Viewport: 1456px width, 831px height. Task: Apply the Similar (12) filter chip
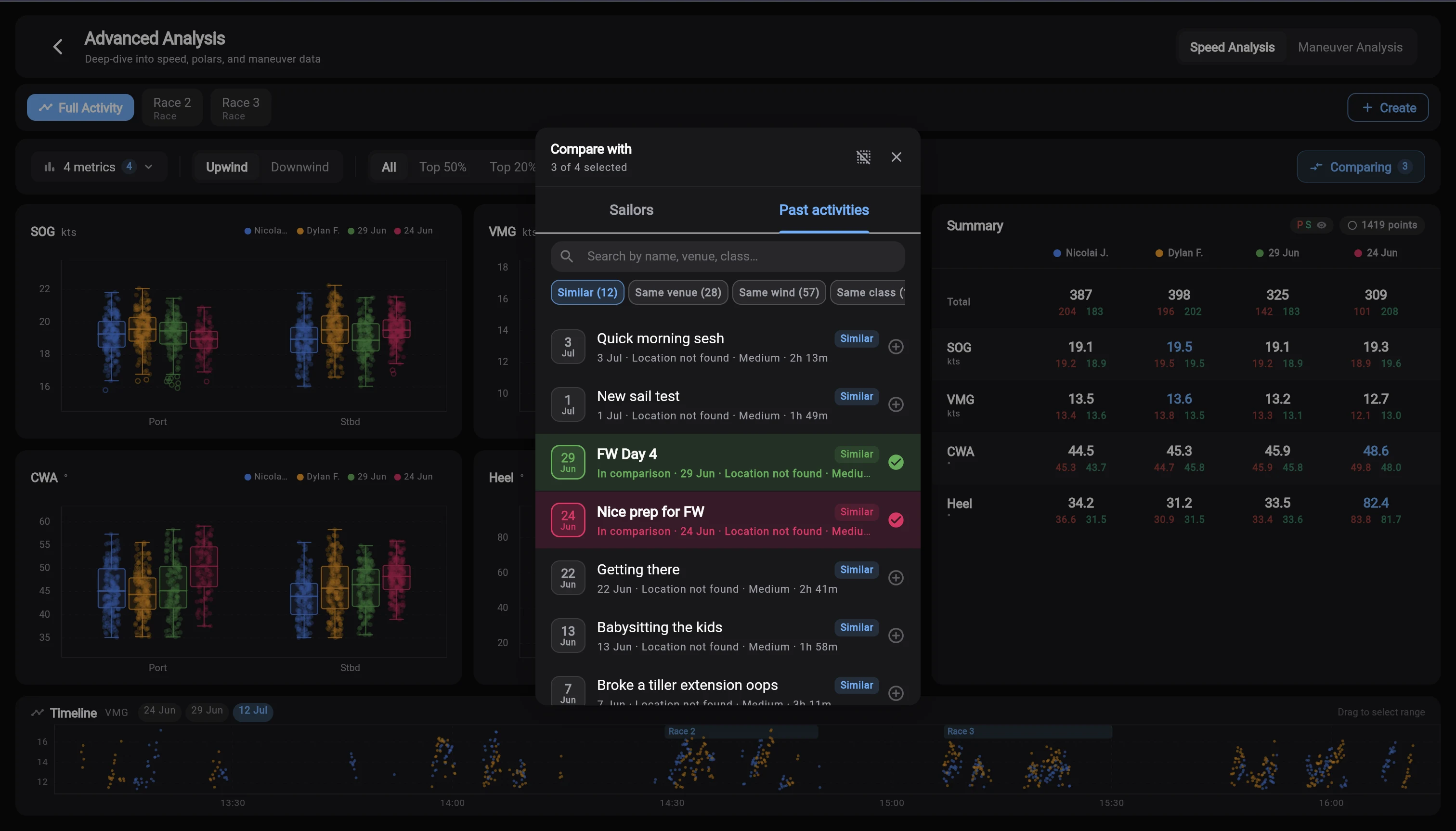click(x=587, y=292)
